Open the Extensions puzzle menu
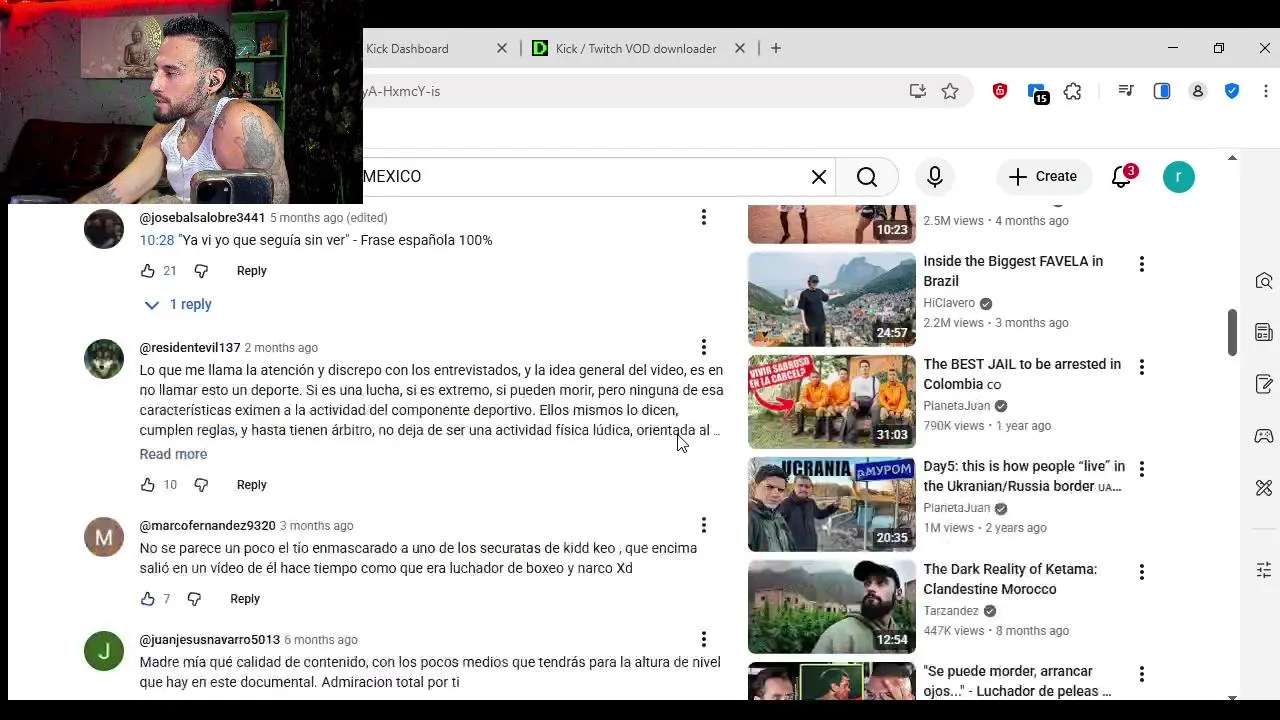The height and width of the screenshot is (720, 1280). [1073, 91]
